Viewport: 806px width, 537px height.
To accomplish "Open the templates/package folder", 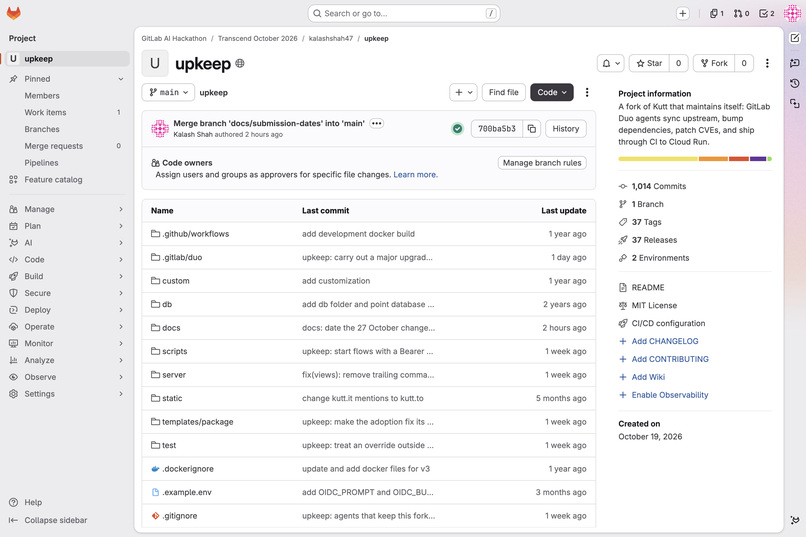I will point(197,422).
